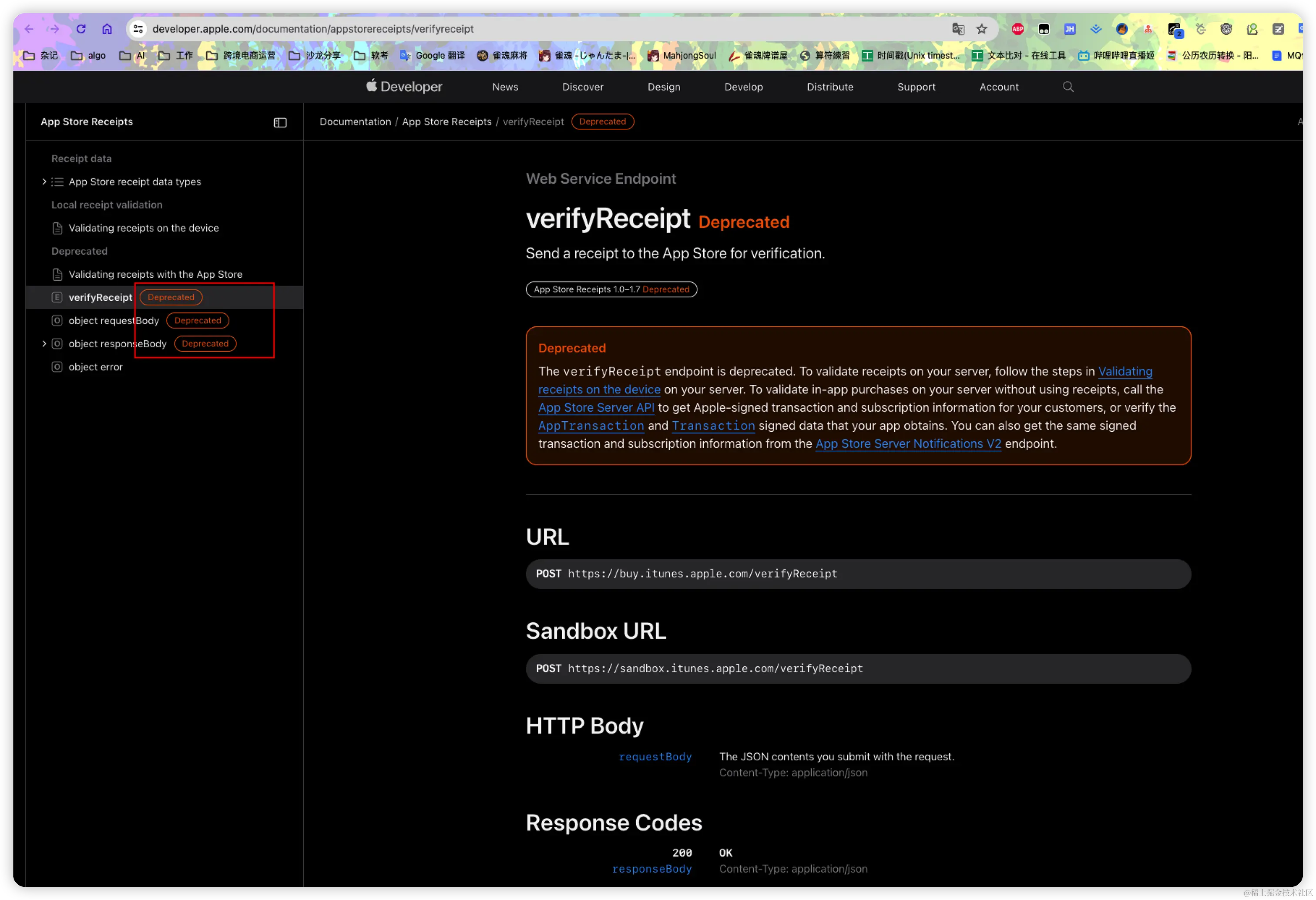Click the browser forward arrow
The height and width of the screenshot is (900, 1316).
pyautogui.click(x=54, y=29)
